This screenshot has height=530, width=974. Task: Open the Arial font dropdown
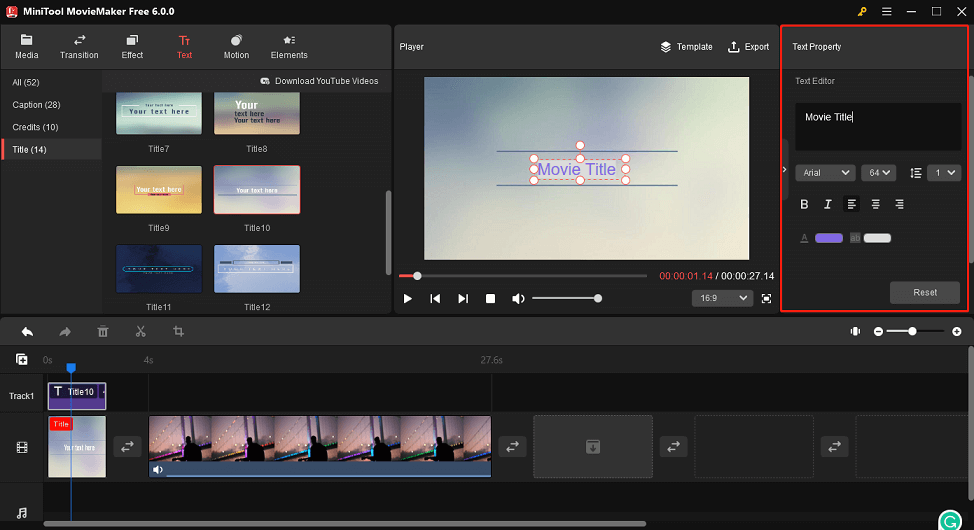[x=825, y=173]
